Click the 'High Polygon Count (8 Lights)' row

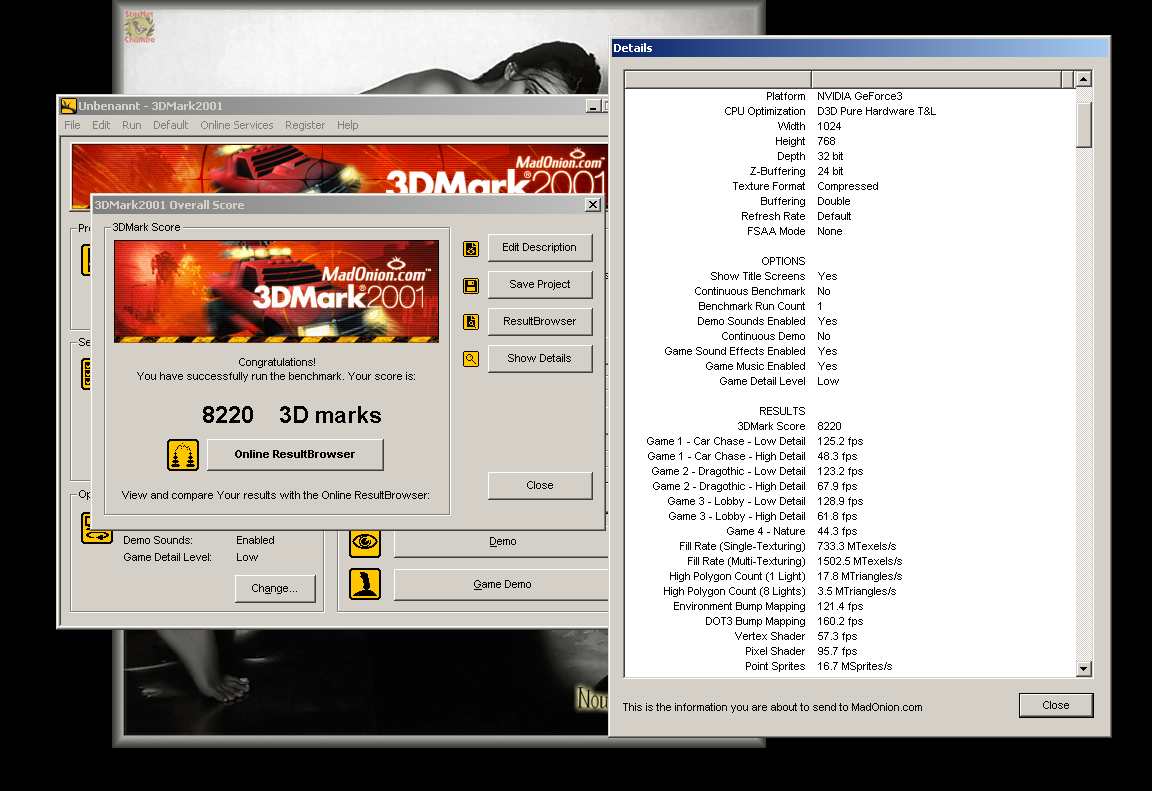[x=780, y=592]
